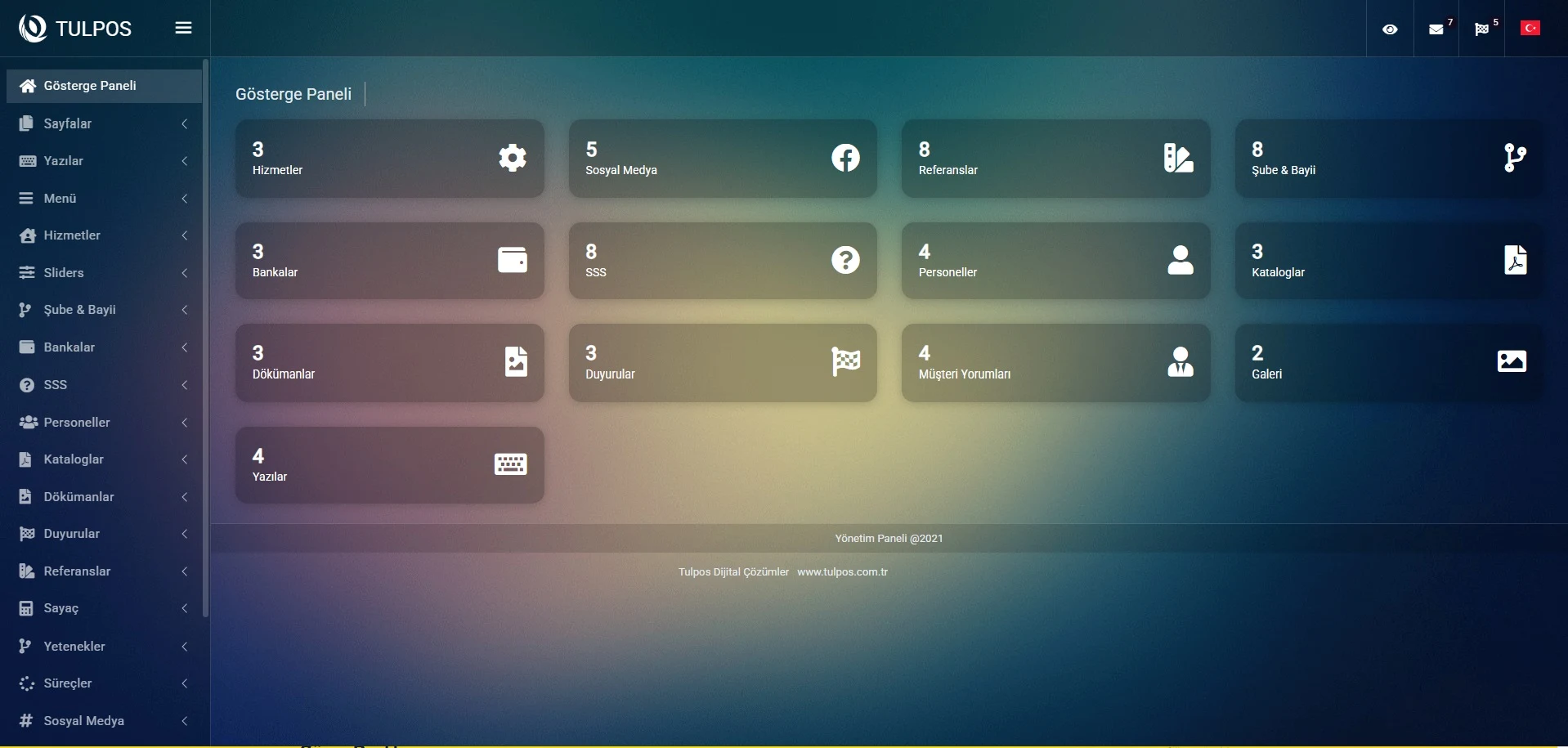
Task: Expand the Menü sidebar chevron
Action: 185,199
